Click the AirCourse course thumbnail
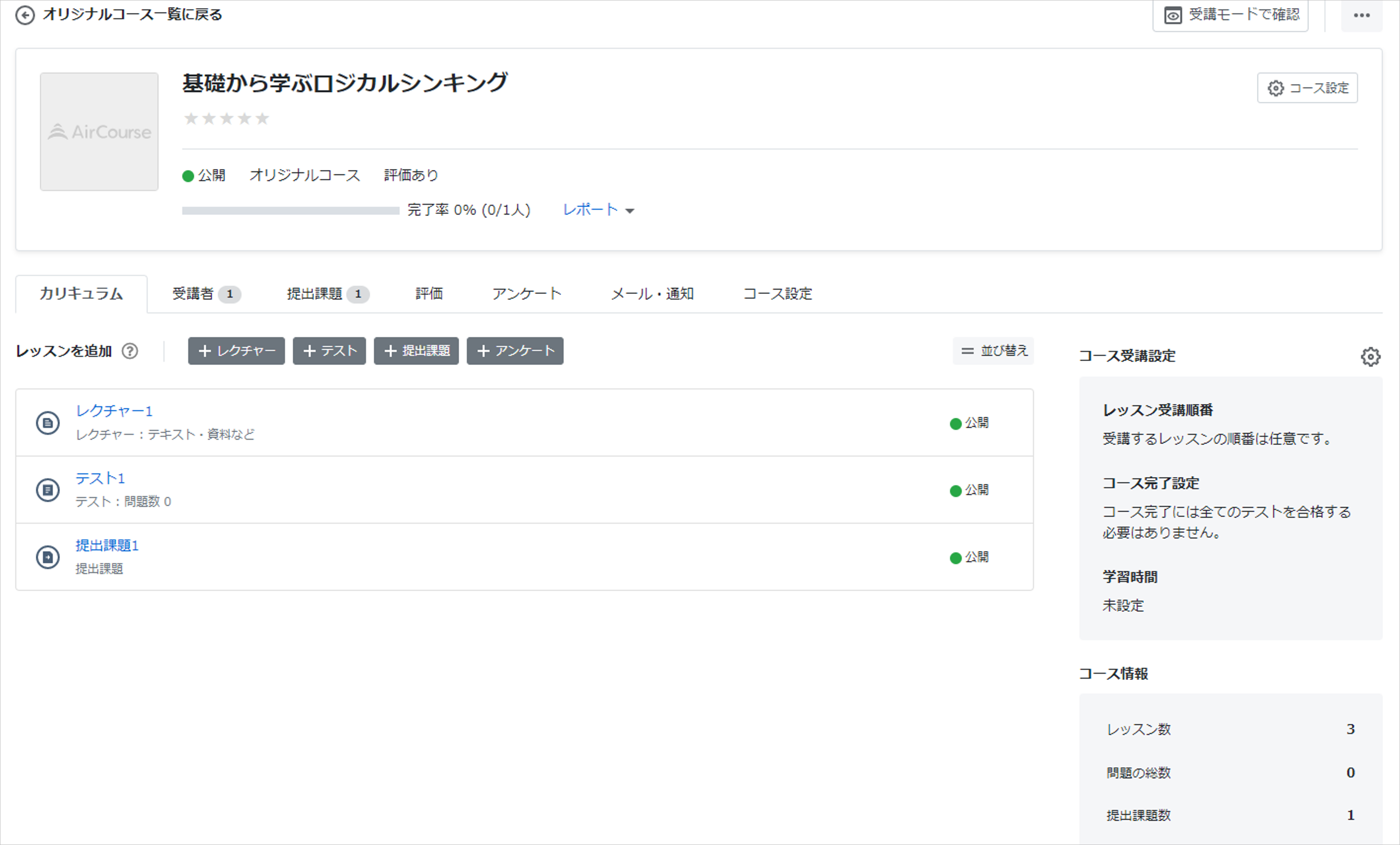 click(x=99, y=132)
